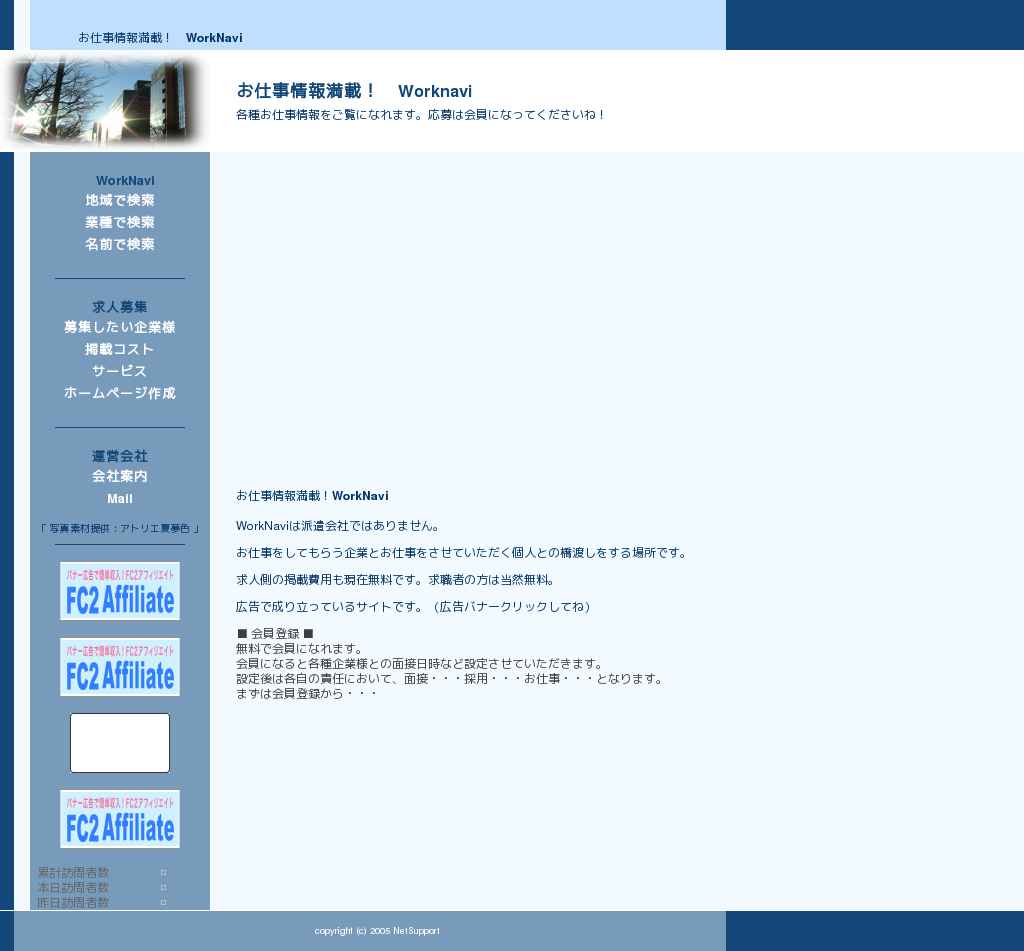The image size is (1024, 951).
Task: View 掲載コスト page
Action: (x=120, y=350)
